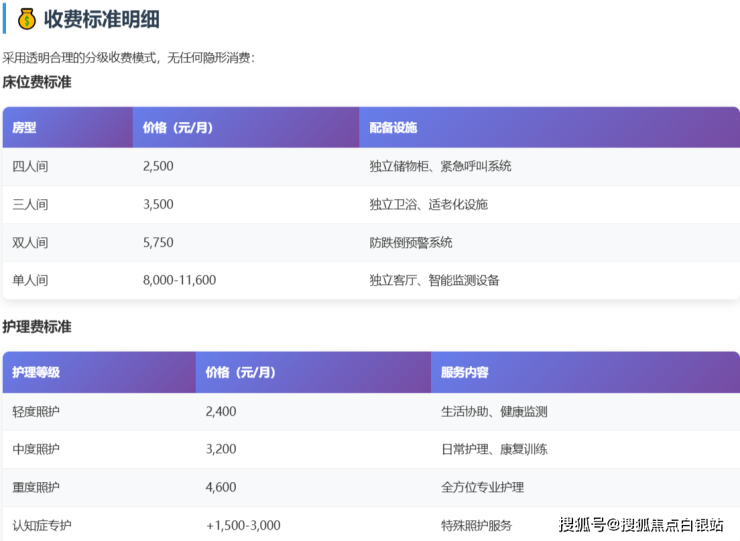
Task: Select the 轻度照护 care level row
Action: [36, 411]
